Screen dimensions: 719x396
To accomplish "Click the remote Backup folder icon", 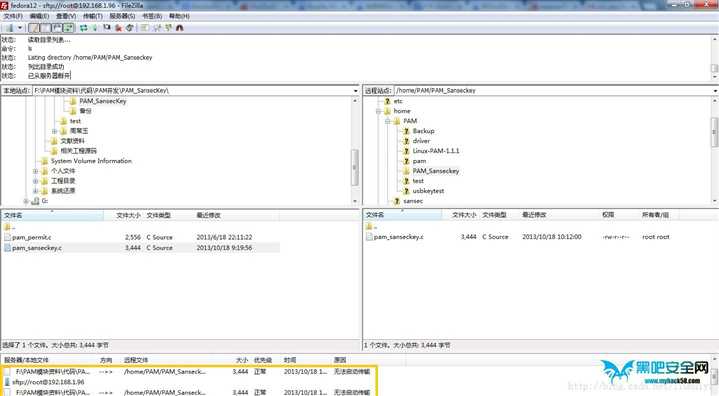I will 406,131.
